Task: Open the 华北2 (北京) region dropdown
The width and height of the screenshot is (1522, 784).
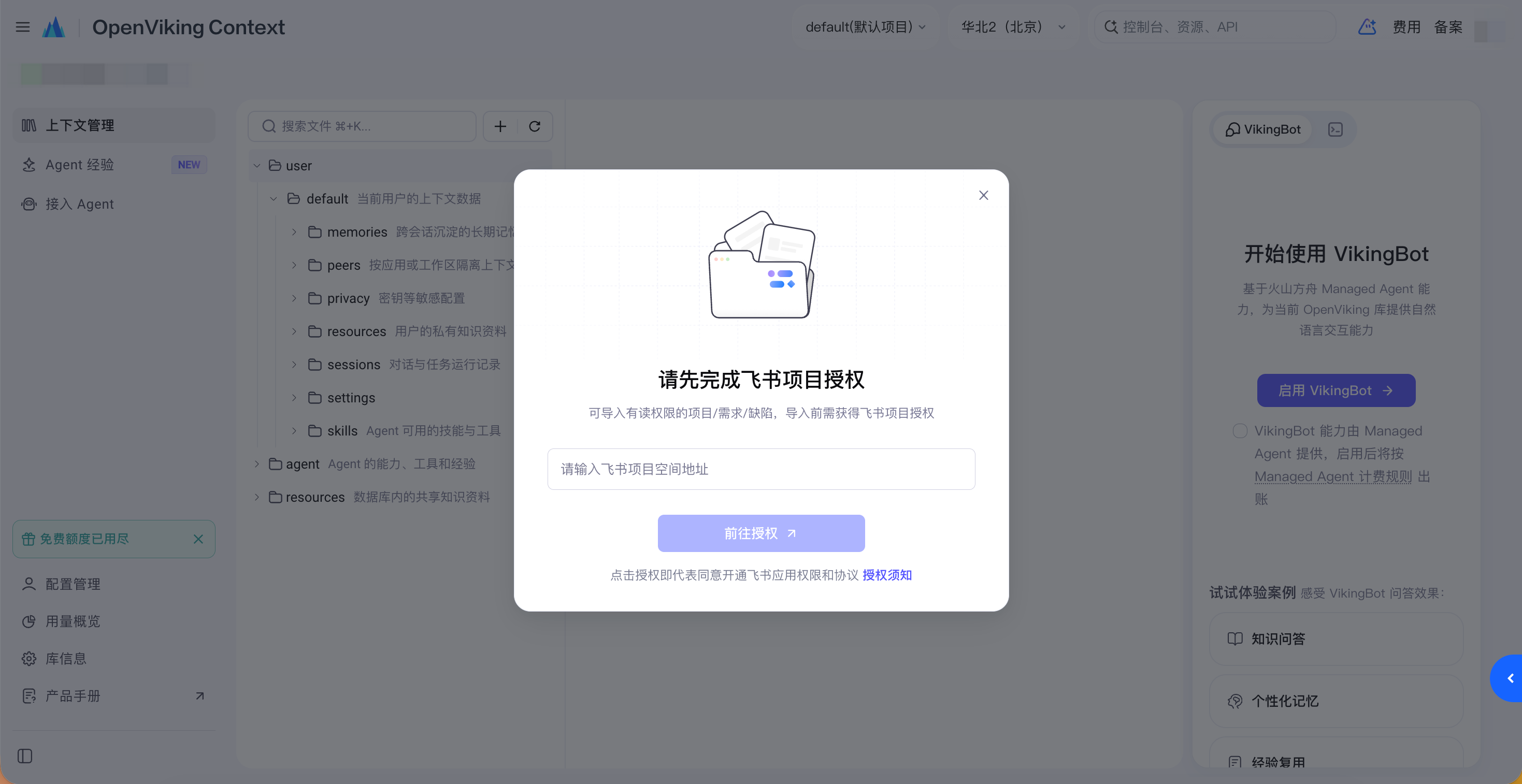Action: [1014, 27]
